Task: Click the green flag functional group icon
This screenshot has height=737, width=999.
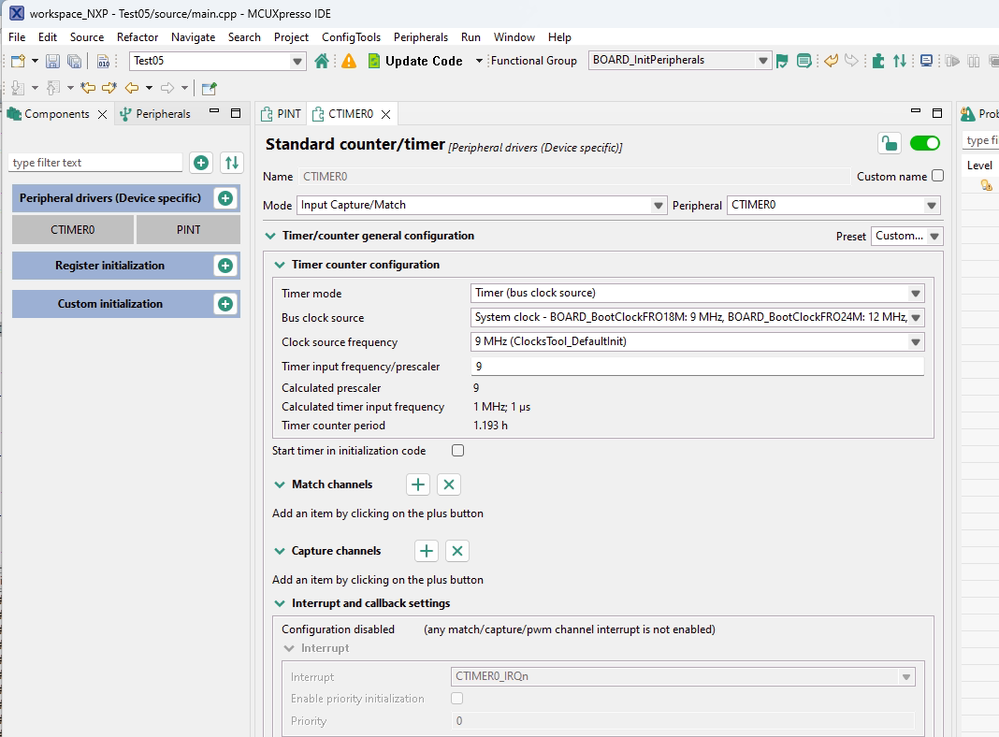Action: tap(782, 61)
